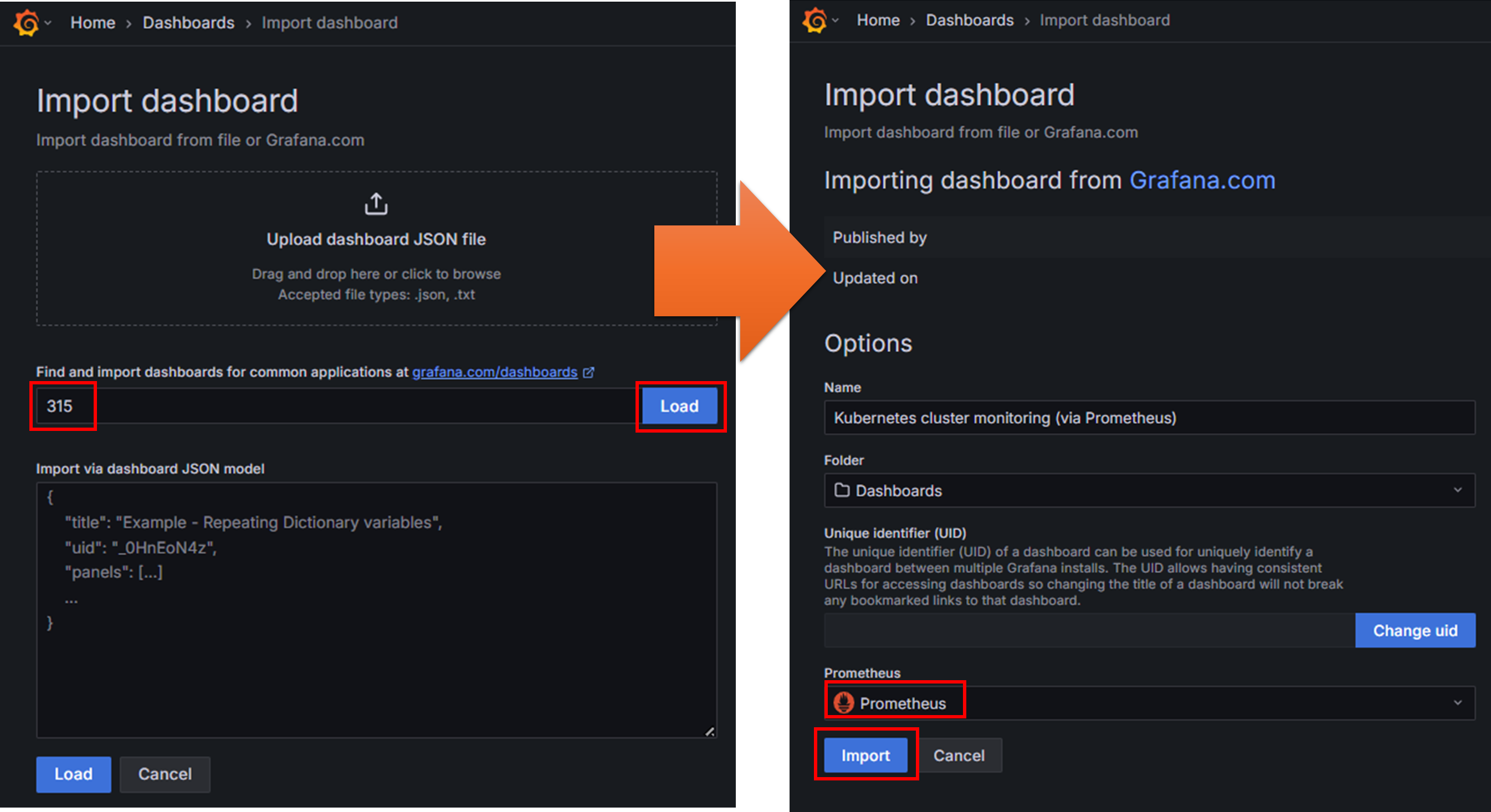Open the grafana.com/dashboards link

click(x=494, y=372)
